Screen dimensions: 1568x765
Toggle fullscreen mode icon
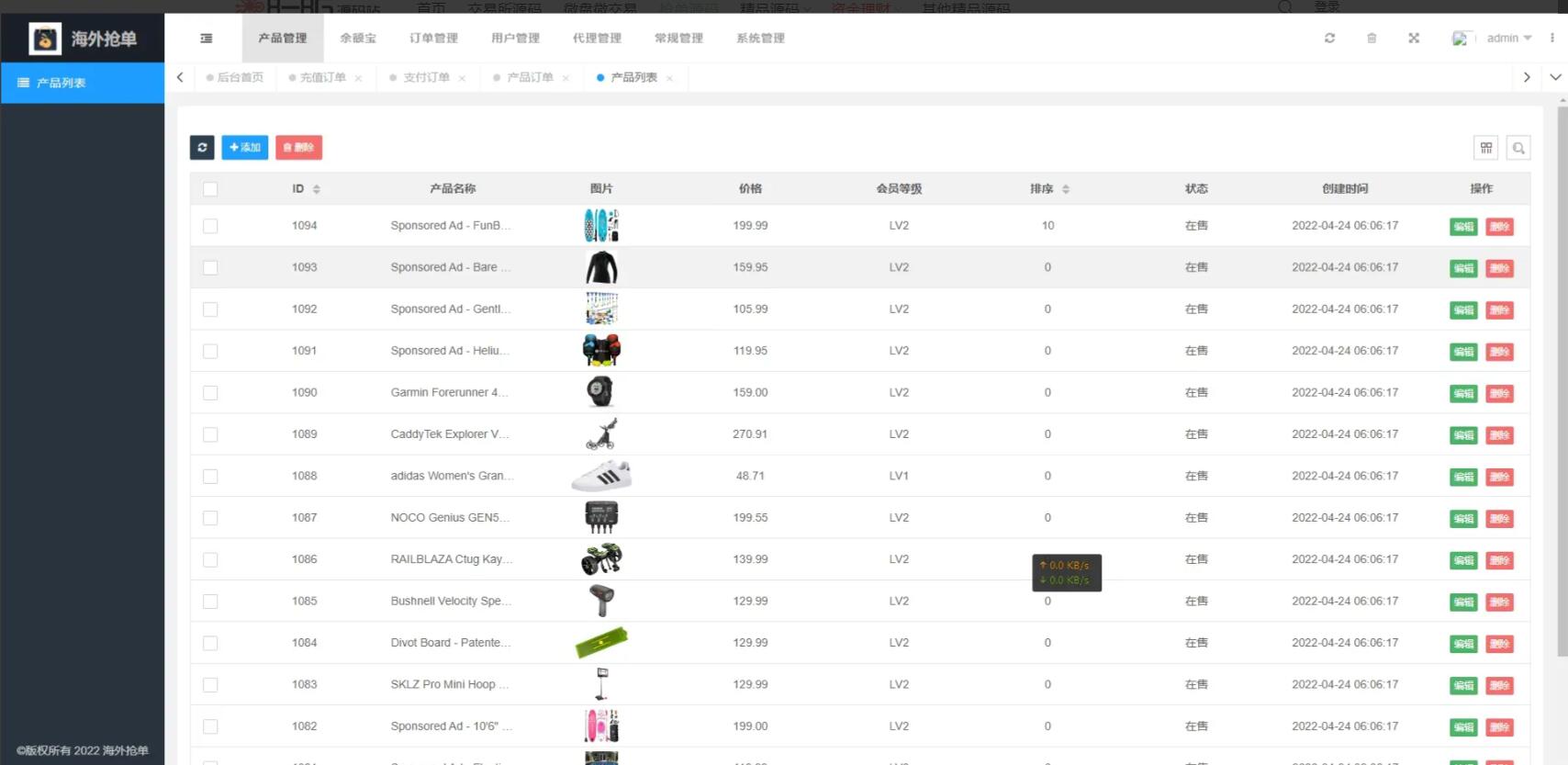point(1414,39)
